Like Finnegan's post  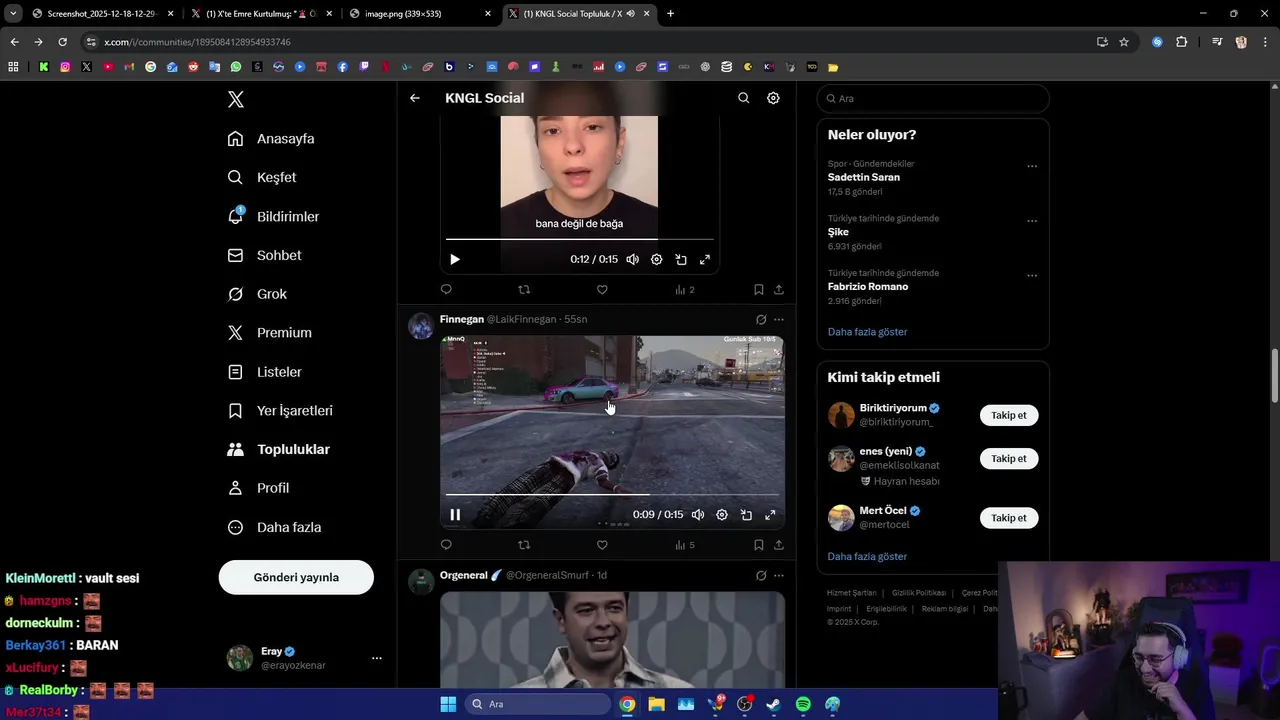pos(602,545)
